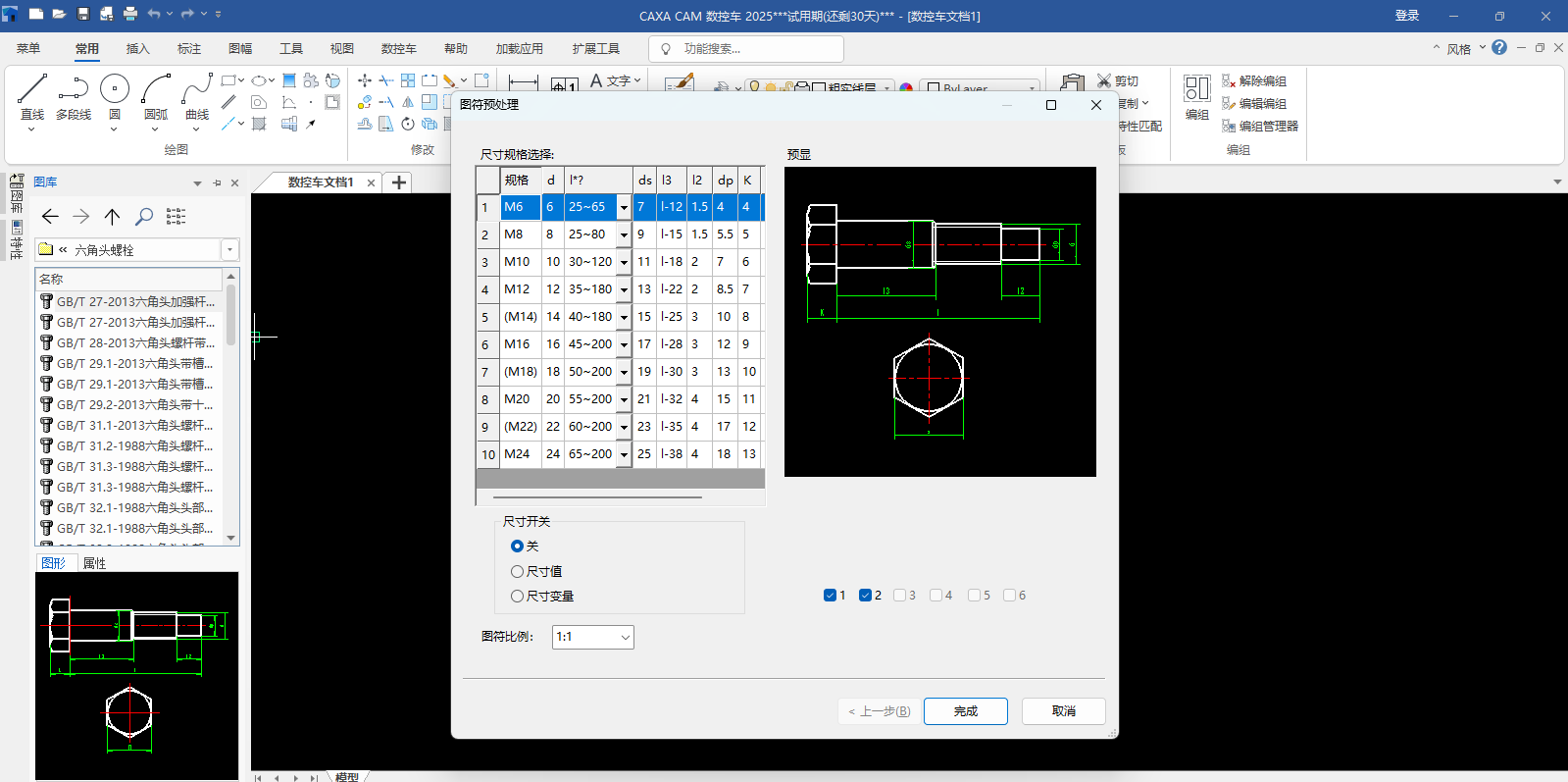Open the 六角头螺栓 folder path dropdown
Image resolution: width=1568 pixels, height=782 pixels.
230,250
